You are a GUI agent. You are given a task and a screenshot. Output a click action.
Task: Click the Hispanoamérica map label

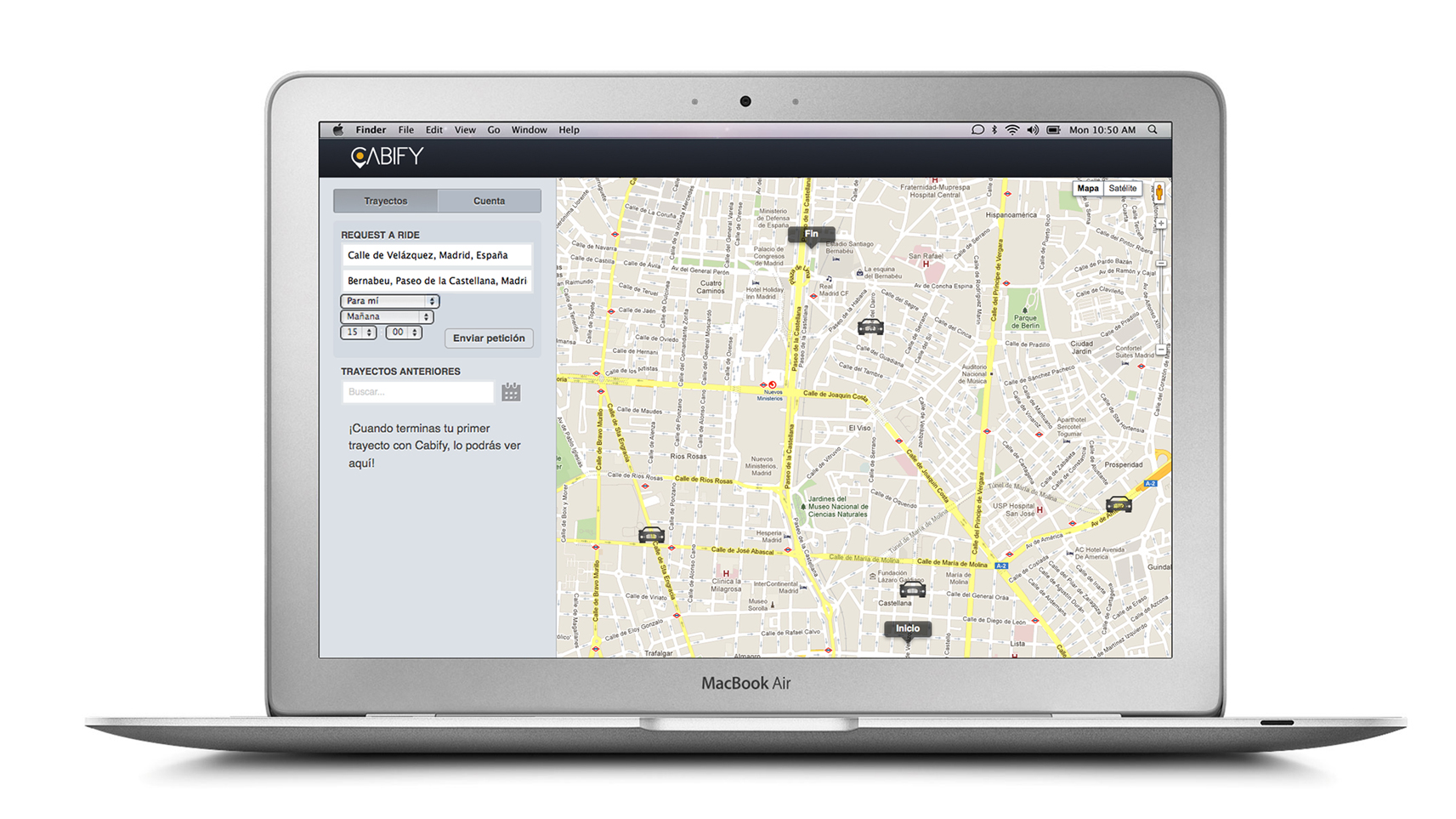(1011, 215)
